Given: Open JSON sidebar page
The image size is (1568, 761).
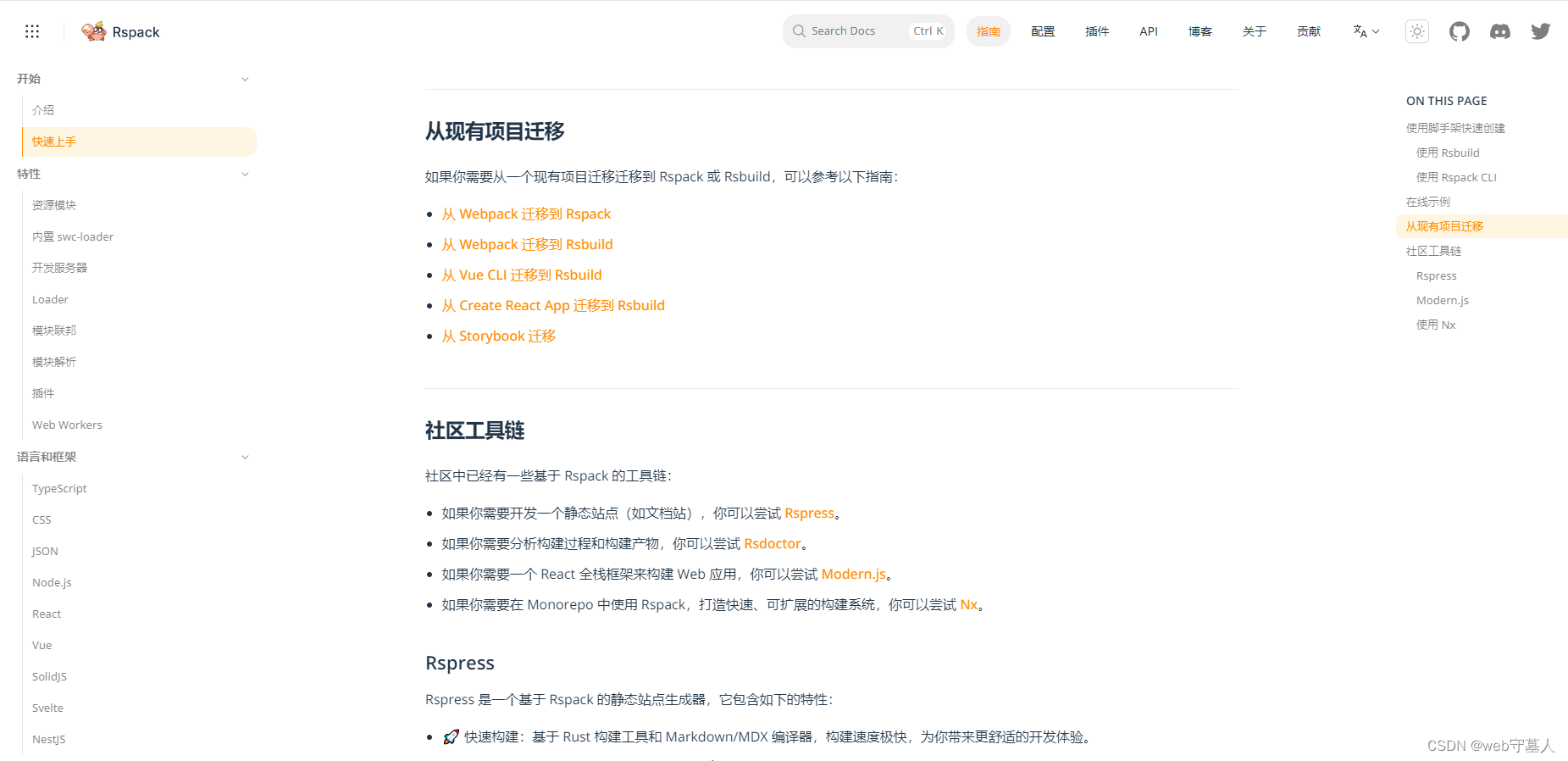Looking at the screenshot, I should coord(45,551).
